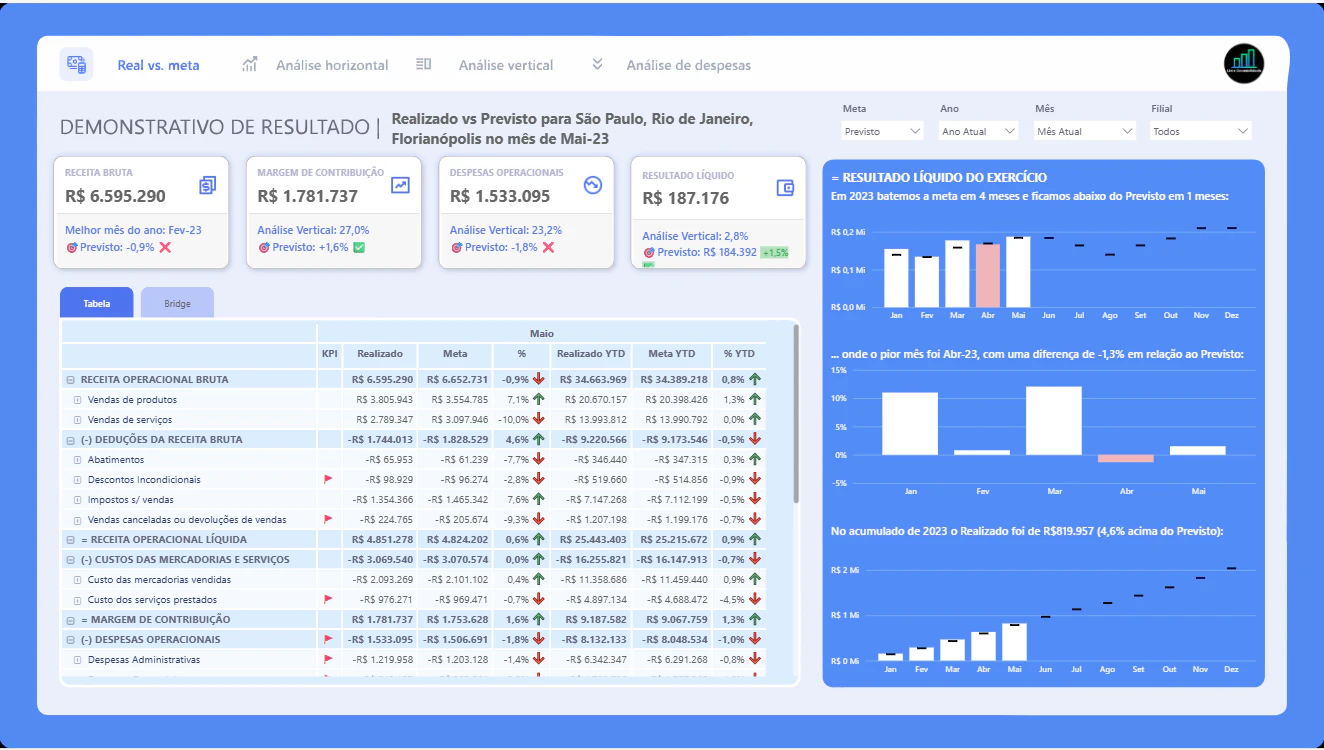
Task: Click the red X beside Receita Bruta Previsto -0,9%
Action: 165,247
